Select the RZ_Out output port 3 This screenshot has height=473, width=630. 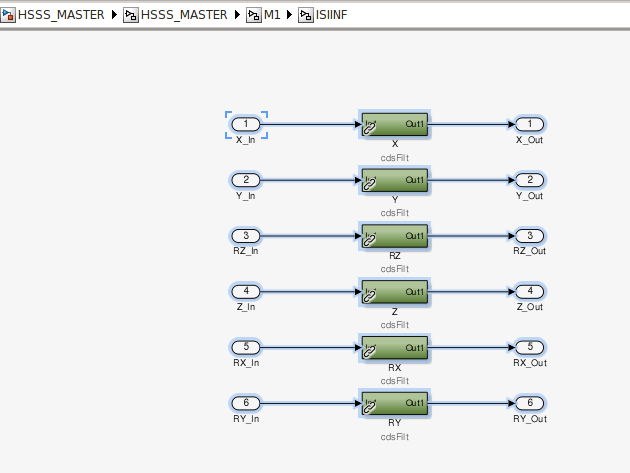(530, 236)
